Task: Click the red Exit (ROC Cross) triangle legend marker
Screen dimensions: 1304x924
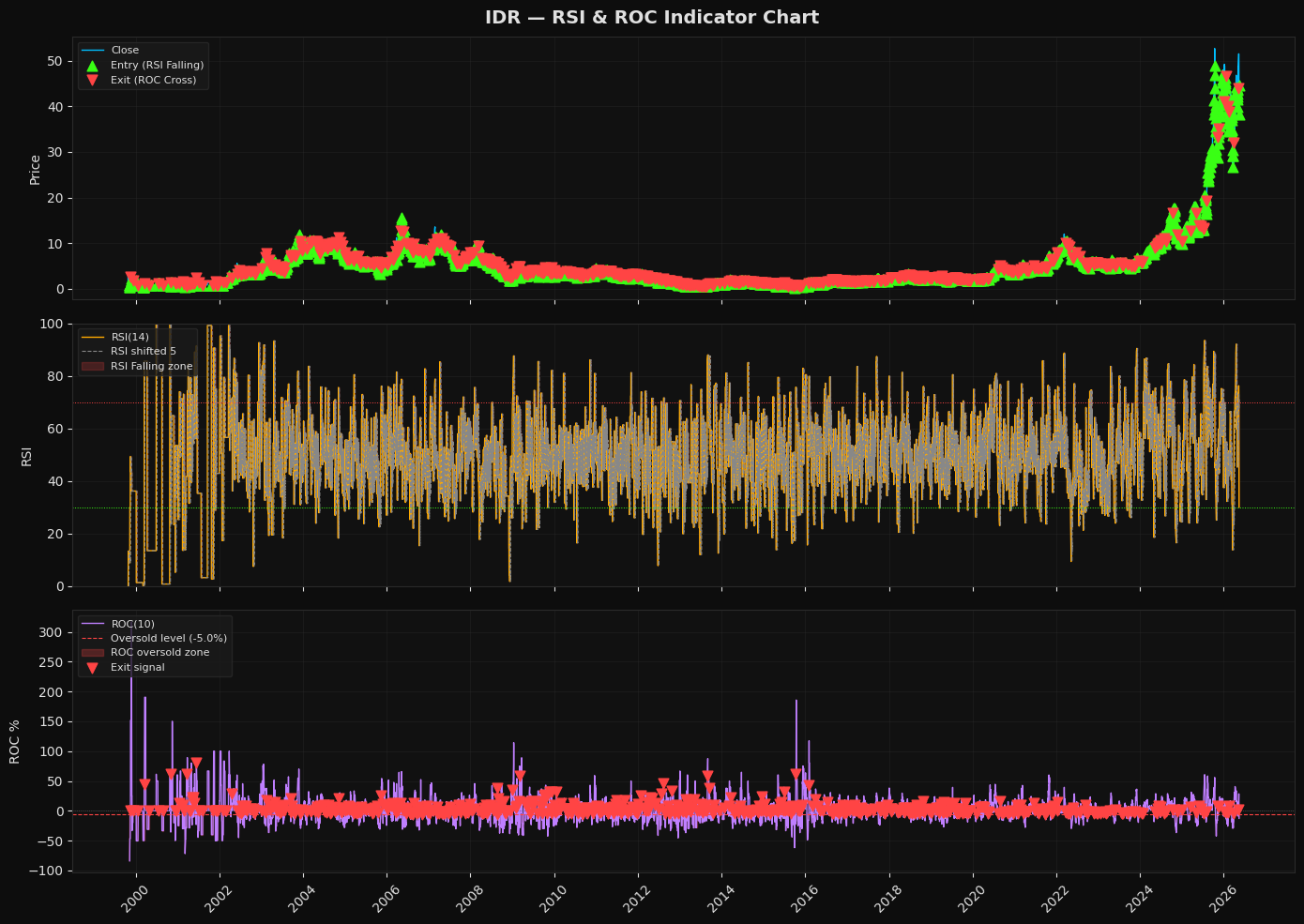Action: [x=92, y=81]
